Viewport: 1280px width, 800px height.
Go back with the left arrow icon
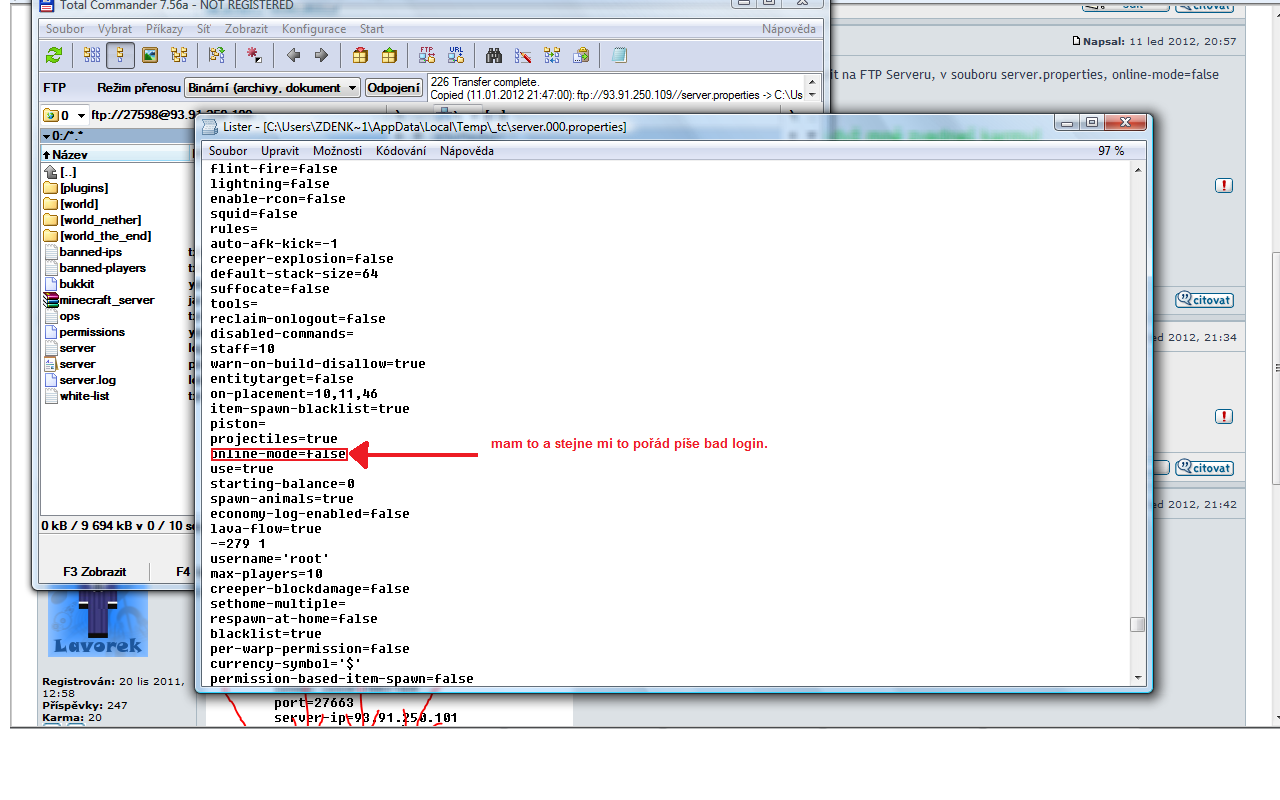click(293, 55)
